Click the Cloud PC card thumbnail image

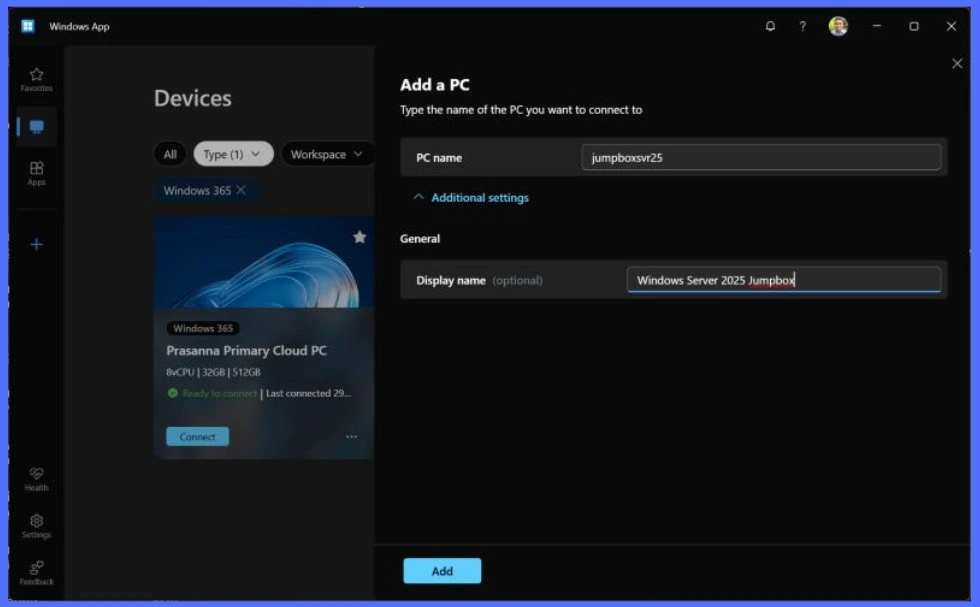(264, 263)
